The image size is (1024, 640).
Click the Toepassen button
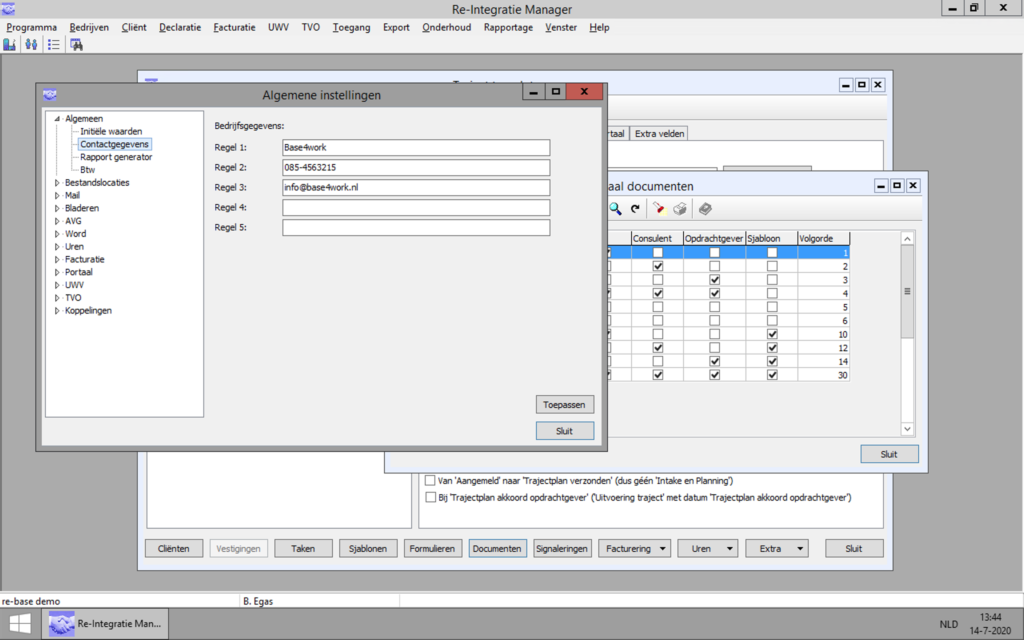[x=564, y=405]
